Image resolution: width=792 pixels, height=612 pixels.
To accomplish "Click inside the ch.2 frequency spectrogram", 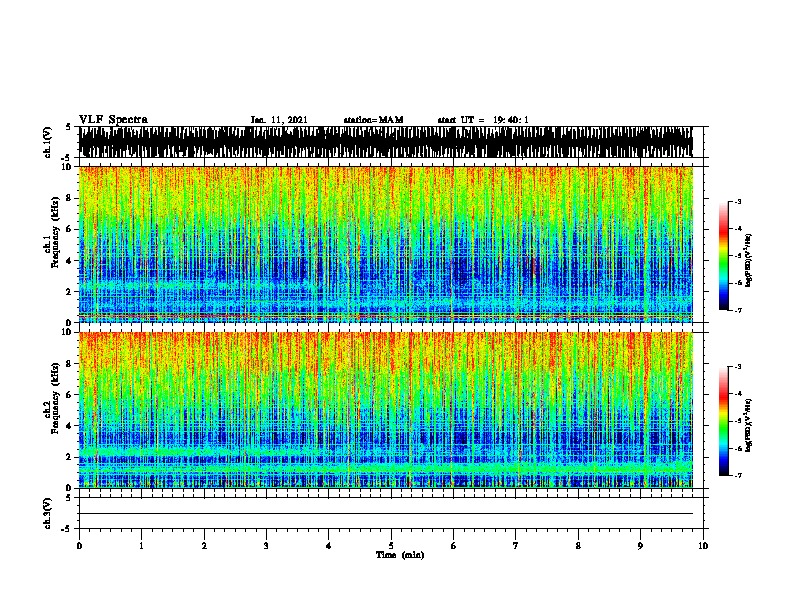I will [386, 410].
